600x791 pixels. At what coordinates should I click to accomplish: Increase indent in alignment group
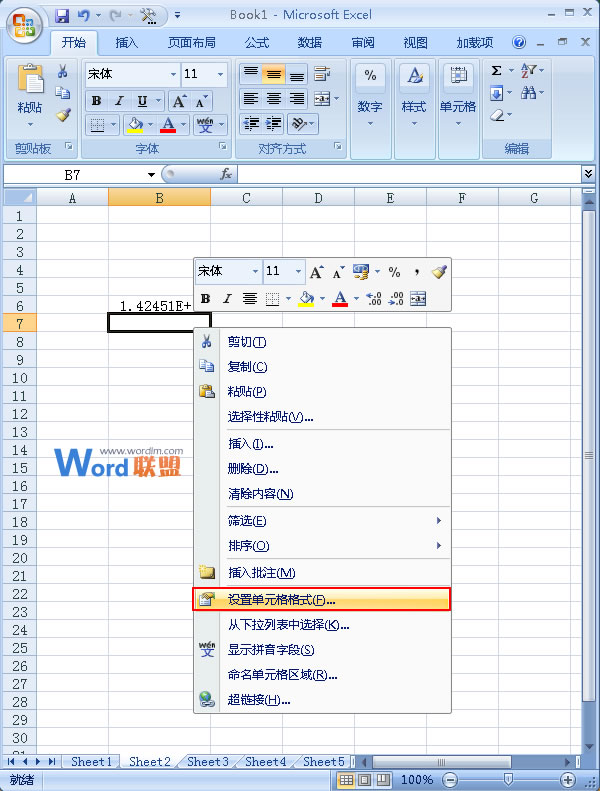pos(274,124)
